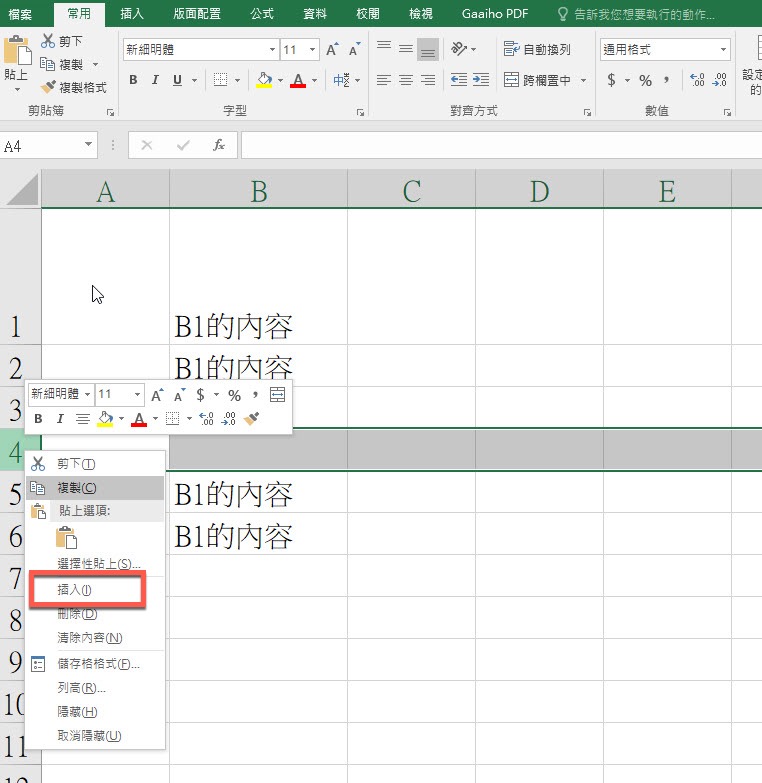Switch to the 插入 Insert ribbon tab

132,14
